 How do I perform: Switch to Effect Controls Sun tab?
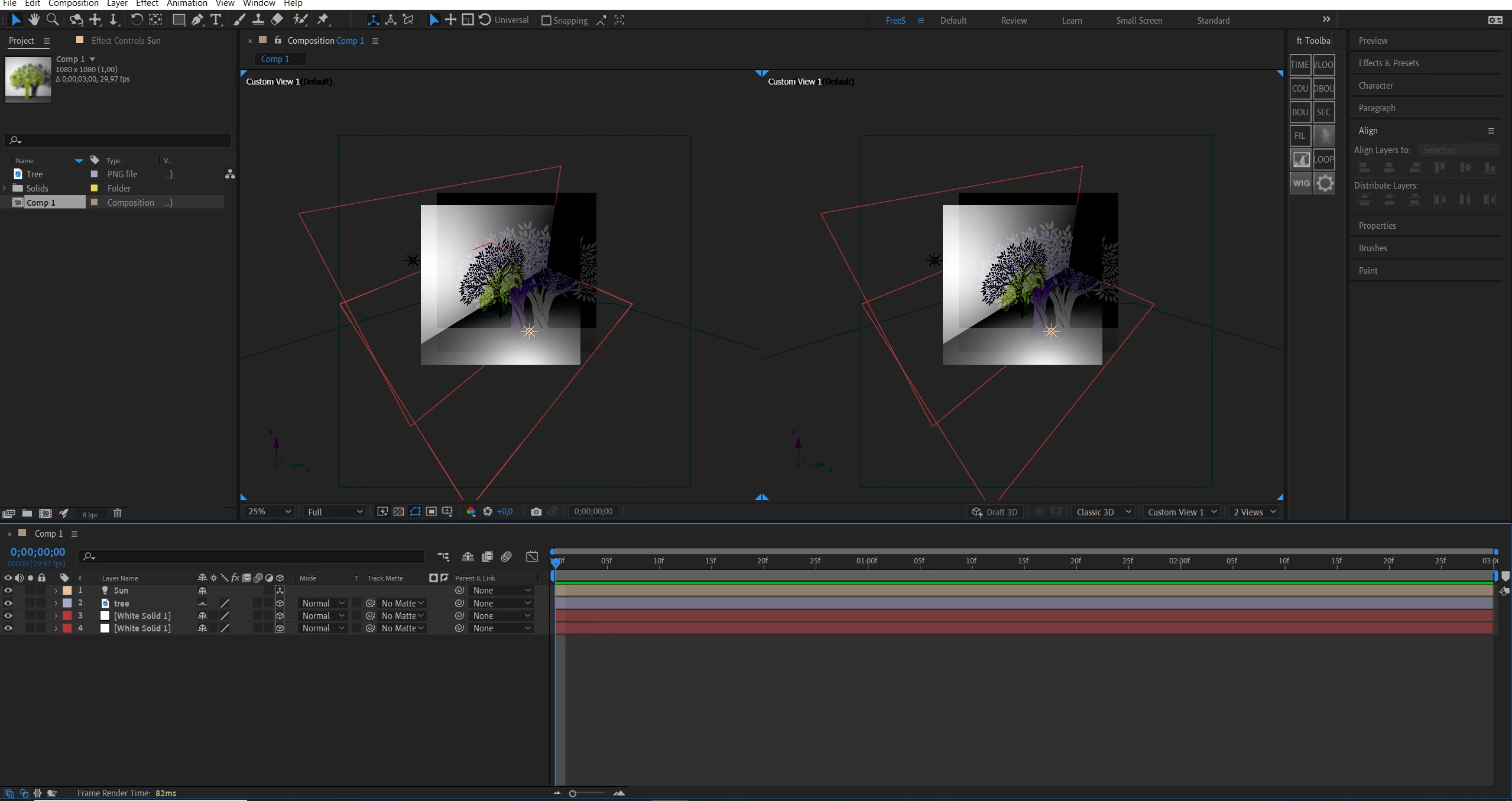[x=126, y=41]
